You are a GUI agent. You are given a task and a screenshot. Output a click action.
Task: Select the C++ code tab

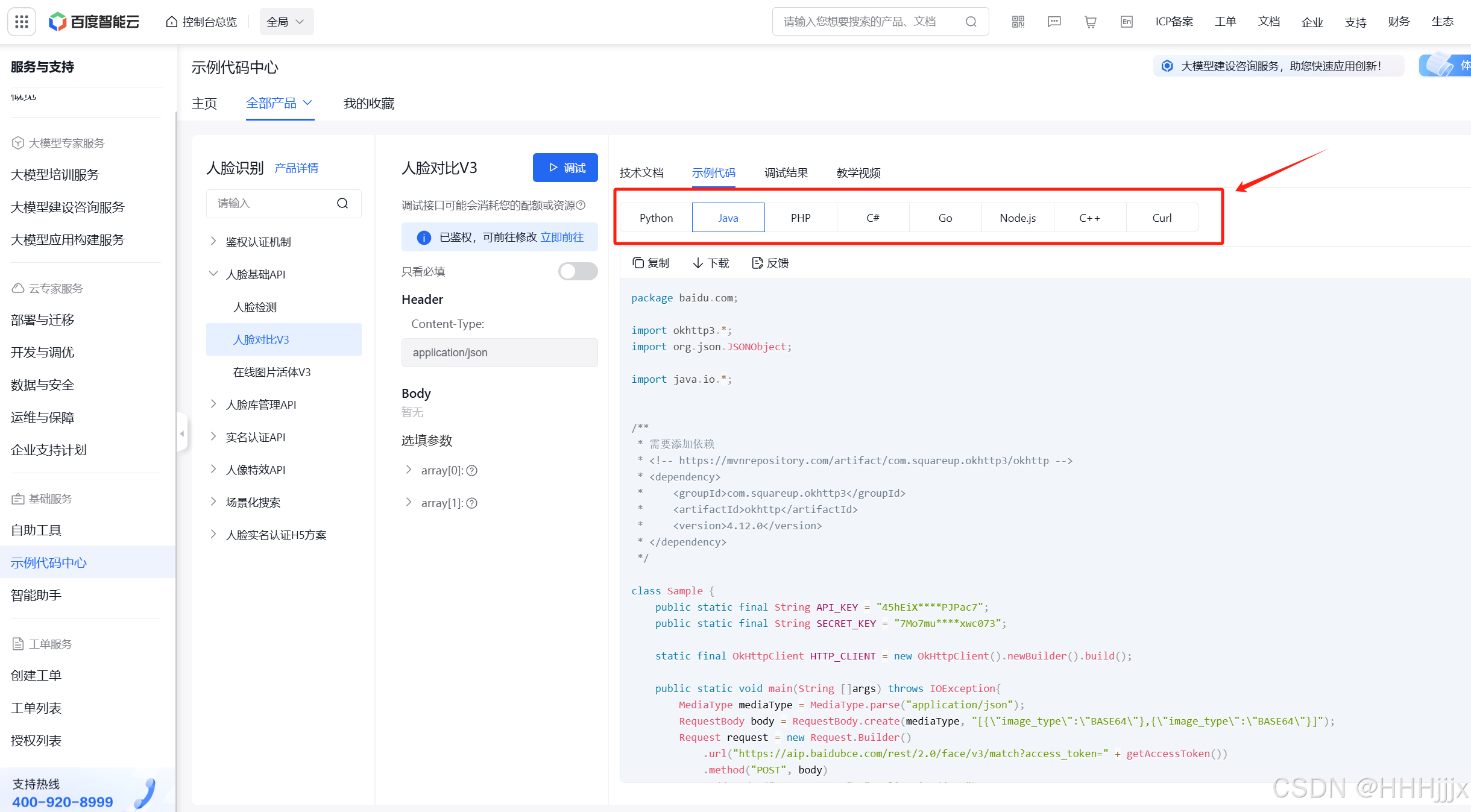[1090, 218]
